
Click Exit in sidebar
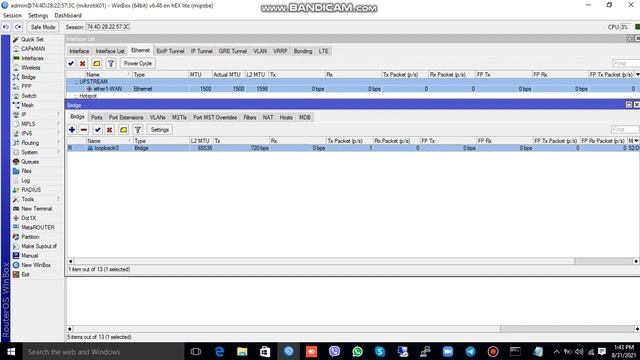(25, 274)
